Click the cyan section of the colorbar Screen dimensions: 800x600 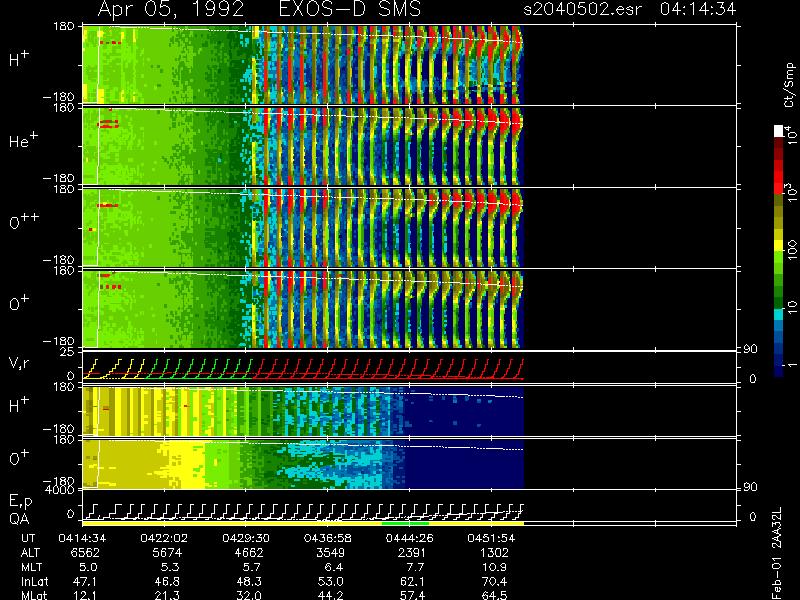[779, 313]
